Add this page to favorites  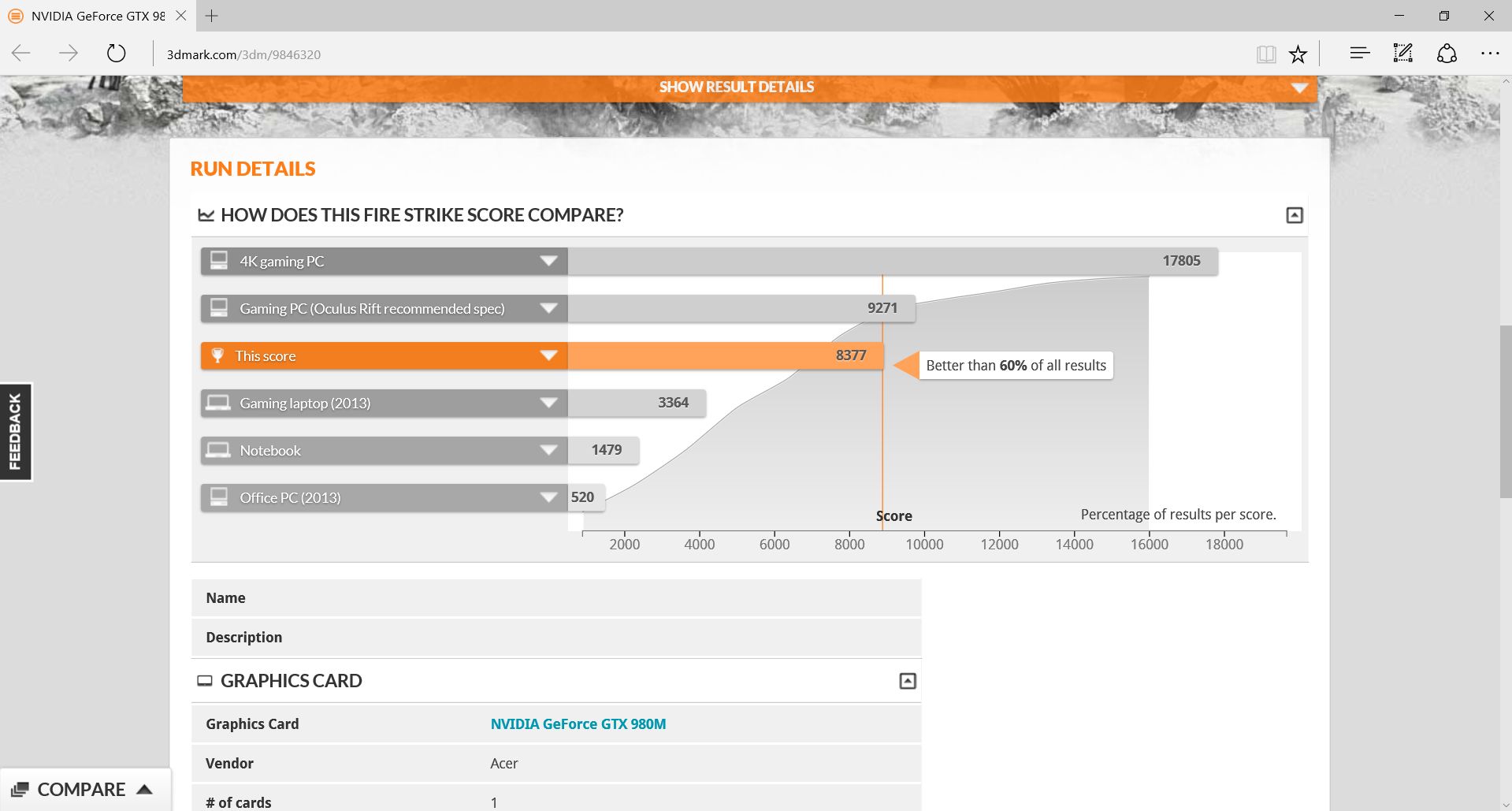tap(1298, 54)
